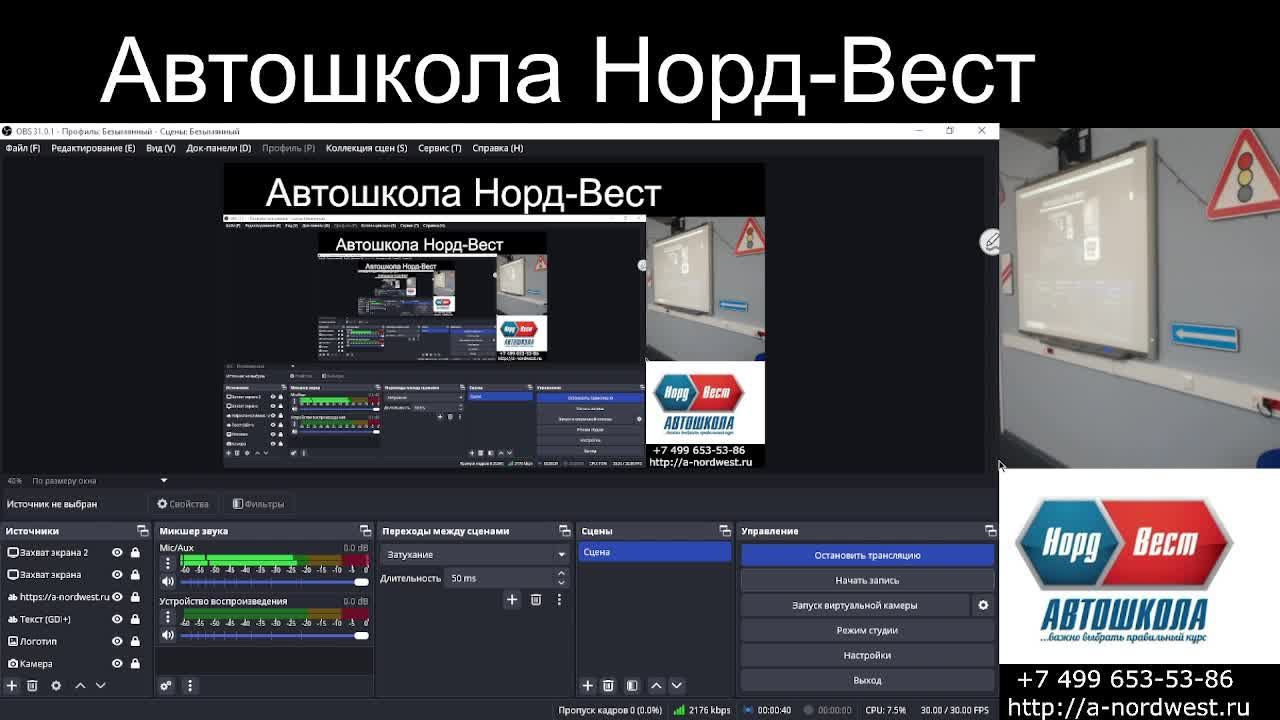Open the Редактирование (E) menu
This screenshot has height=720, width=1280.
coord(93,148)
